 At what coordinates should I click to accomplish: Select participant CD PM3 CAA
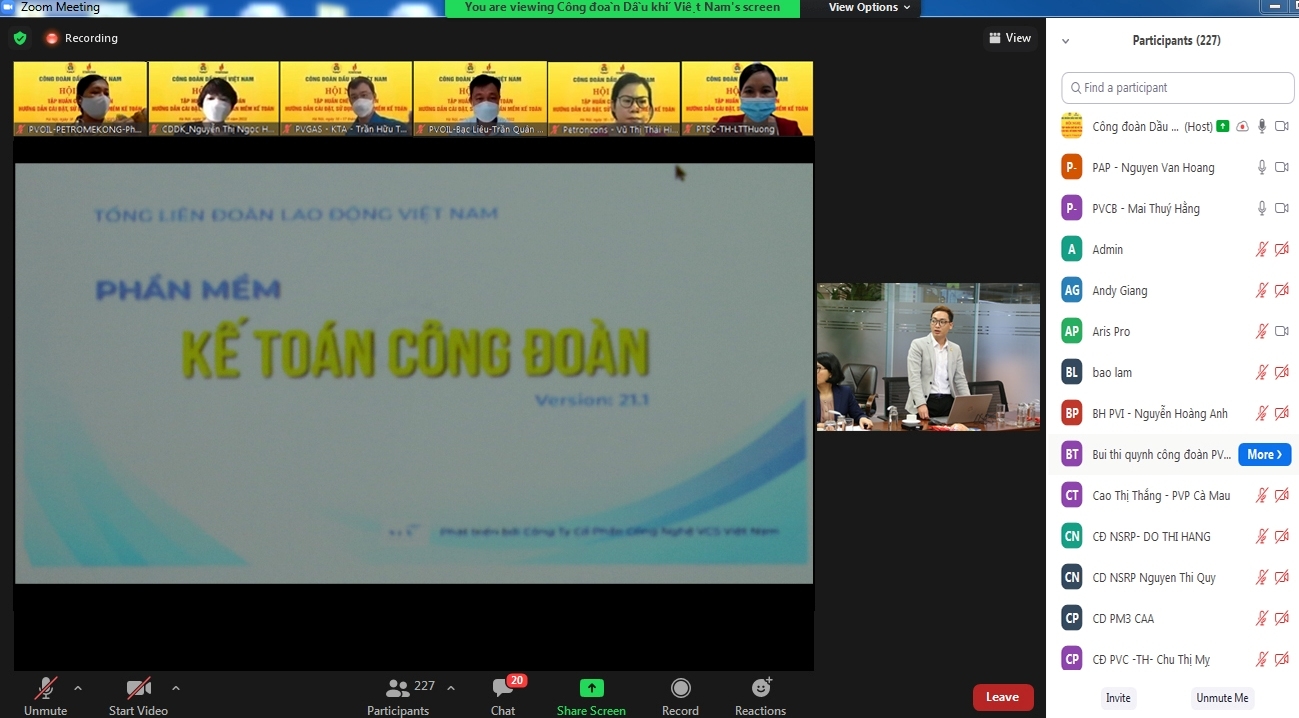click(1172, 619)
